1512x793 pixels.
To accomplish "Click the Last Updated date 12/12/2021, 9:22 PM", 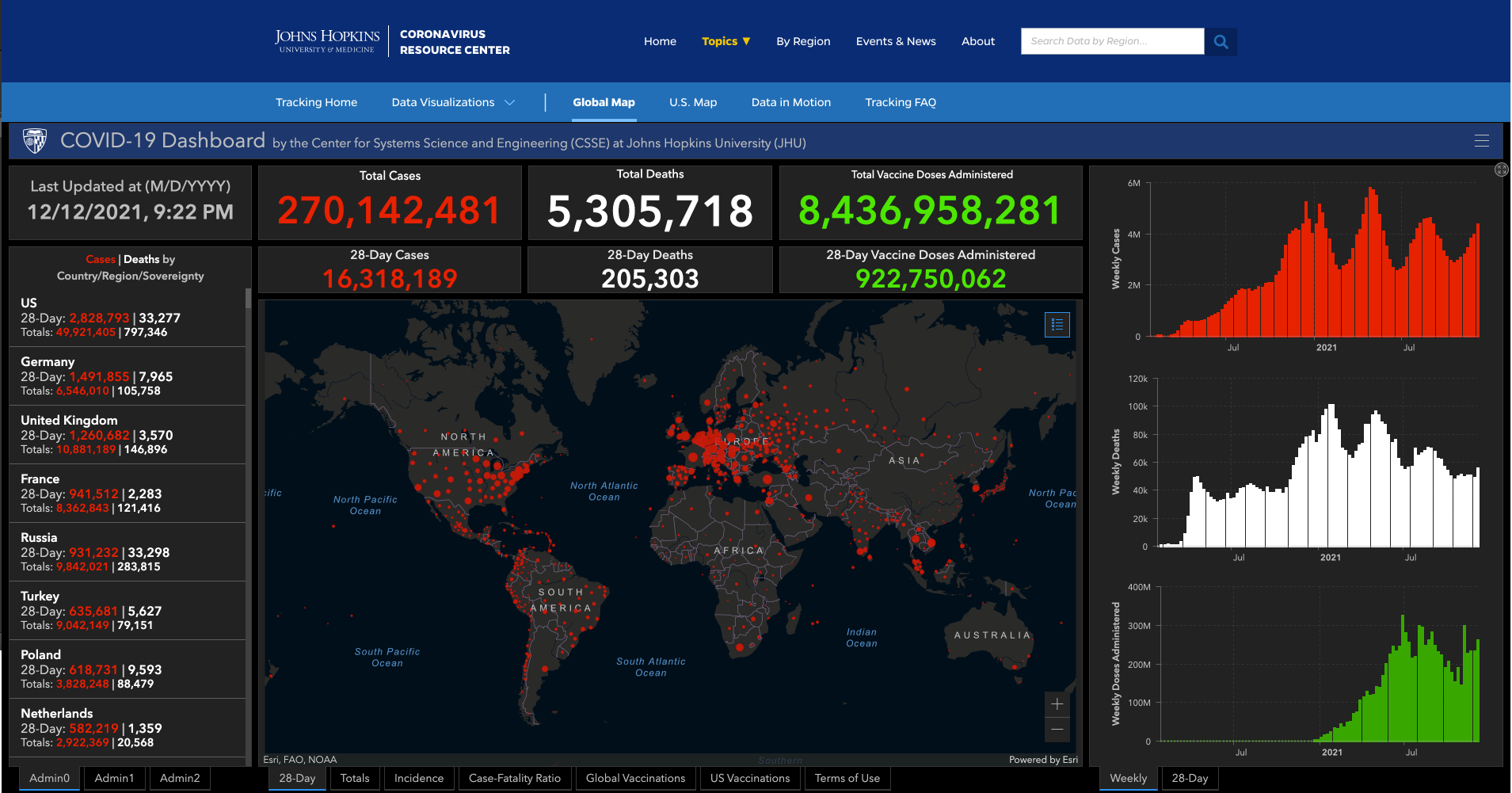I will (131, 212).
